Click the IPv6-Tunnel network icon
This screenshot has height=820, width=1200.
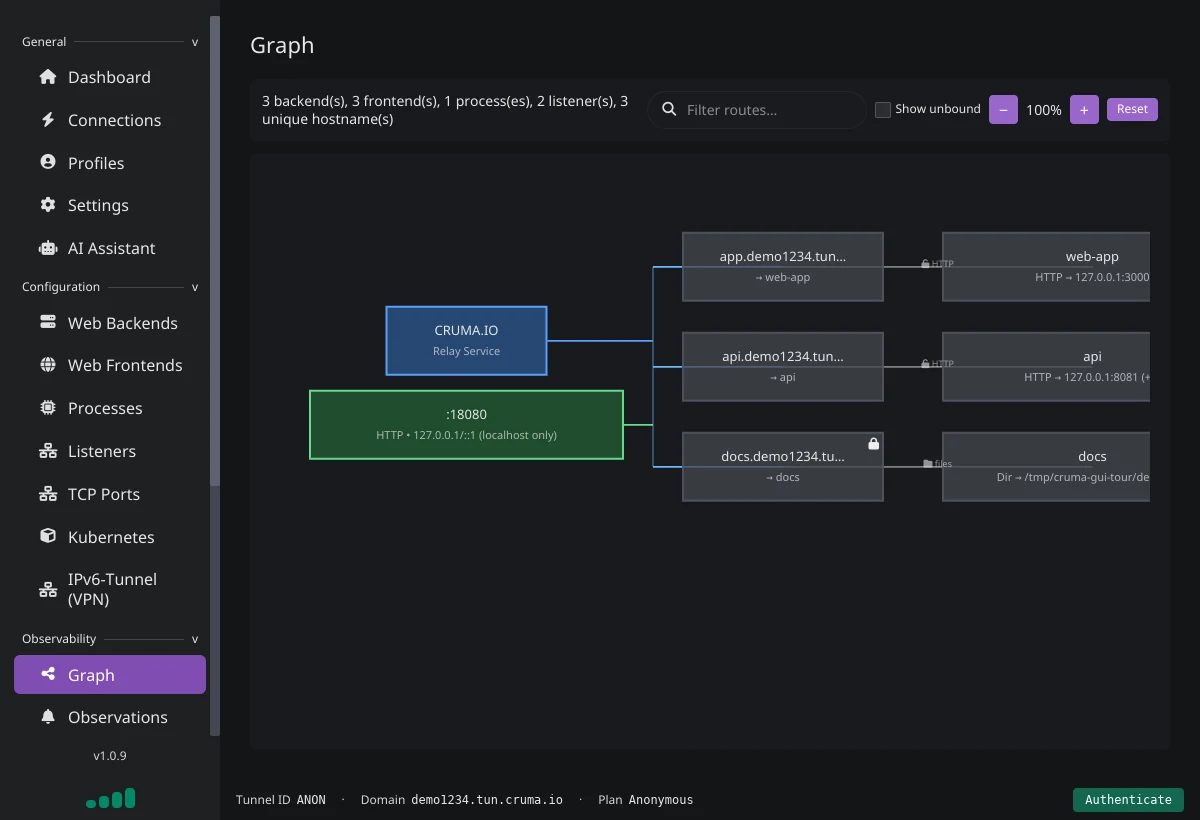tap(47, 589)
